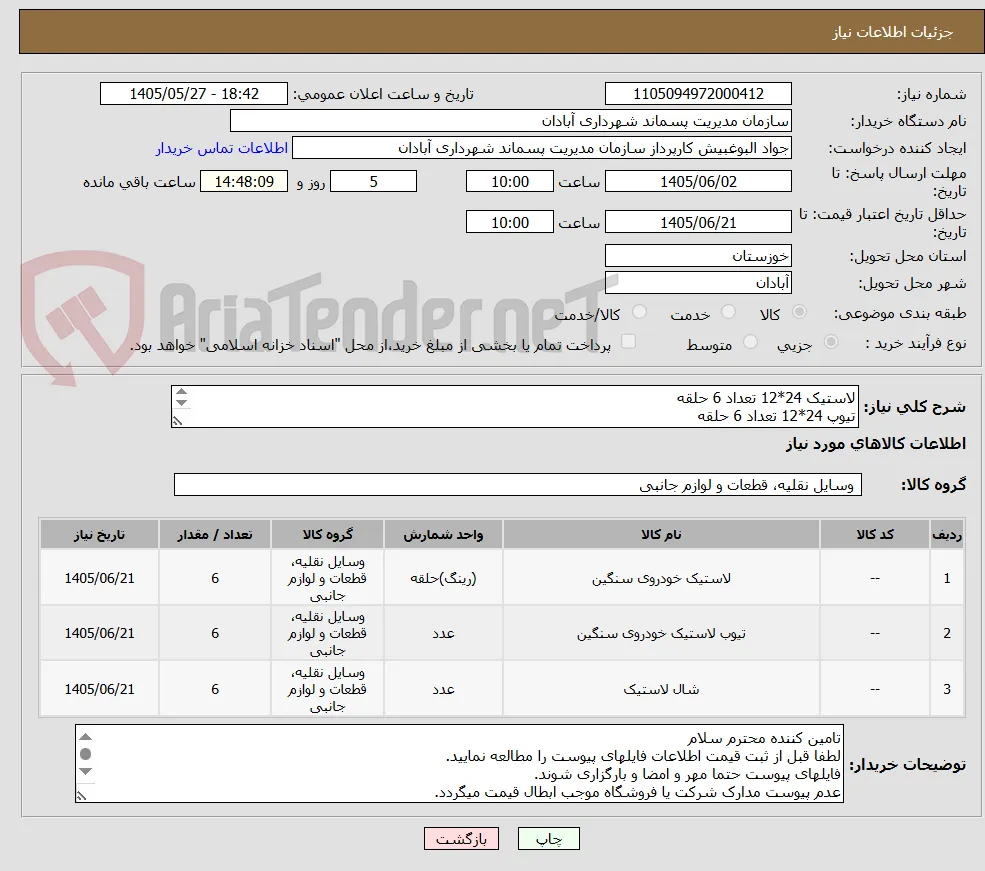
Task: Click the quantity 6 in row 2
Action: point(214,633)
